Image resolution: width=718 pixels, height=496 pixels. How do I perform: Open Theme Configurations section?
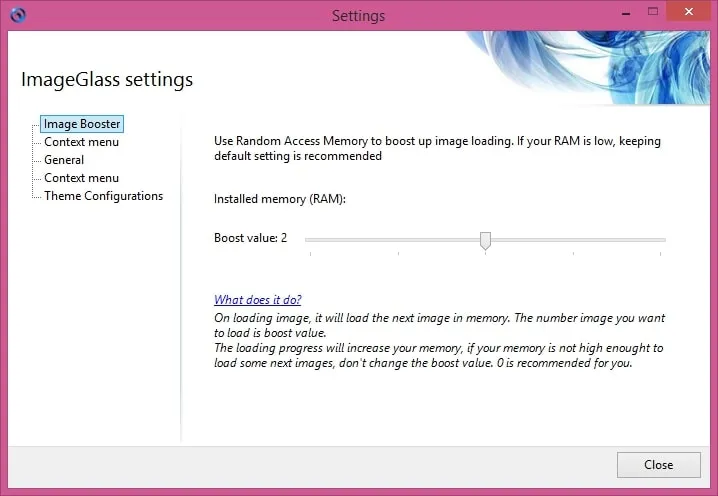tap(103, 196)
